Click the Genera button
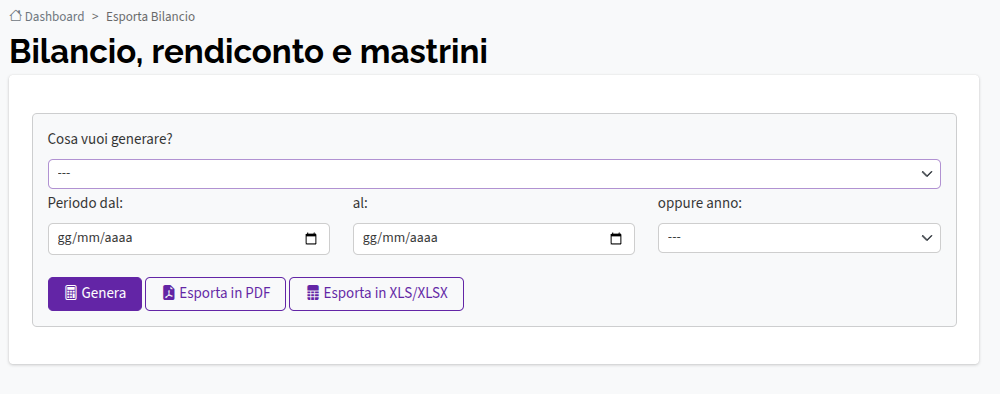The image size is (1000, 394). (95, 294)
